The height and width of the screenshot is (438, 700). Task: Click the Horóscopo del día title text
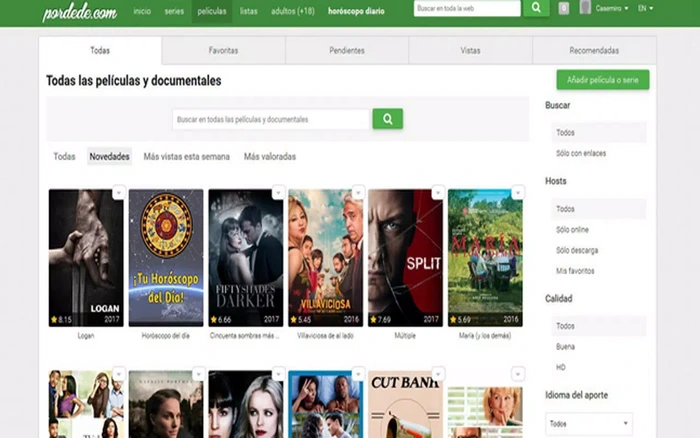point(166,336)
